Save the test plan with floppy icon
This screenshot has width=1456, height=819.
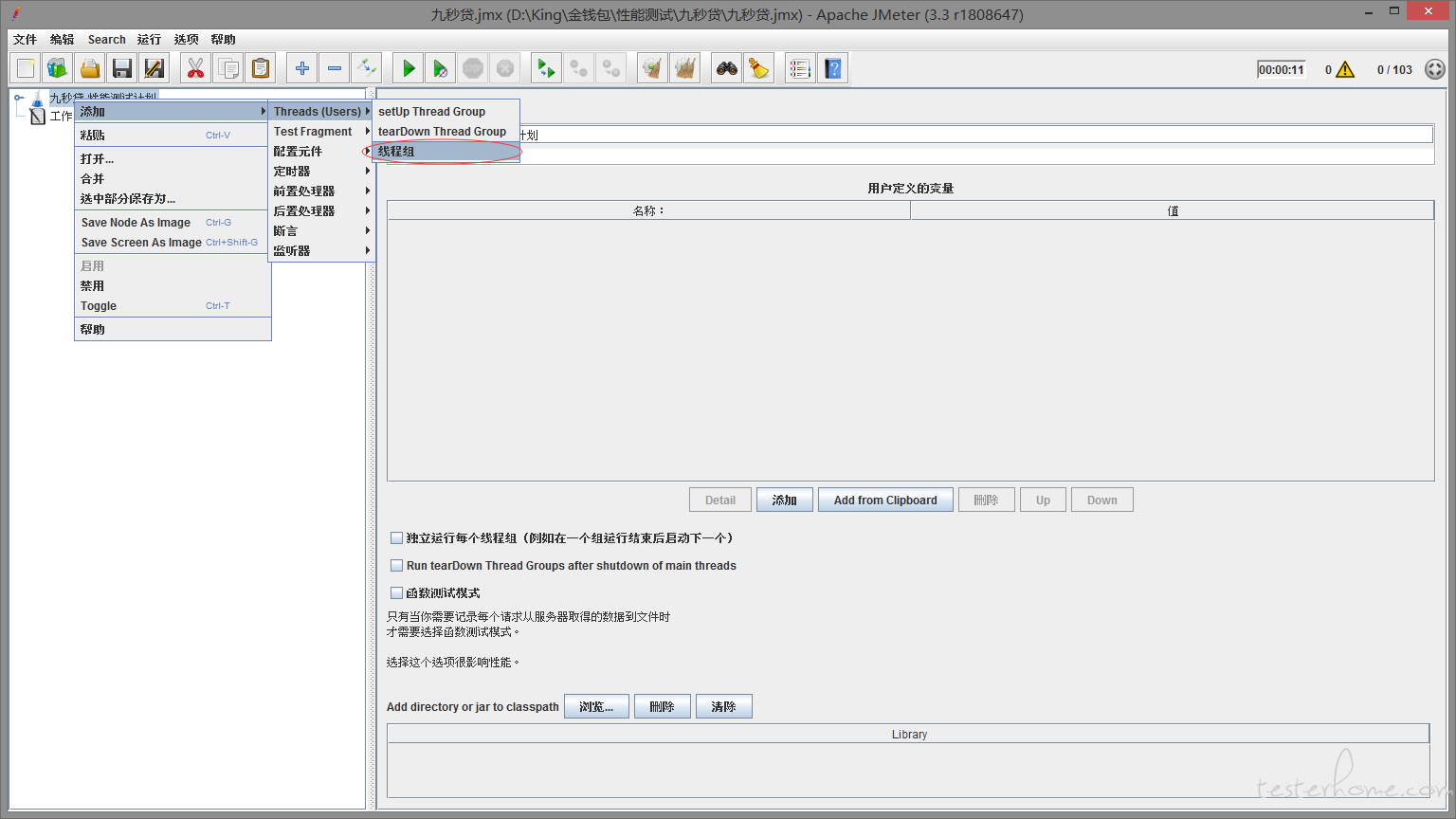click(x=122, y=68)
